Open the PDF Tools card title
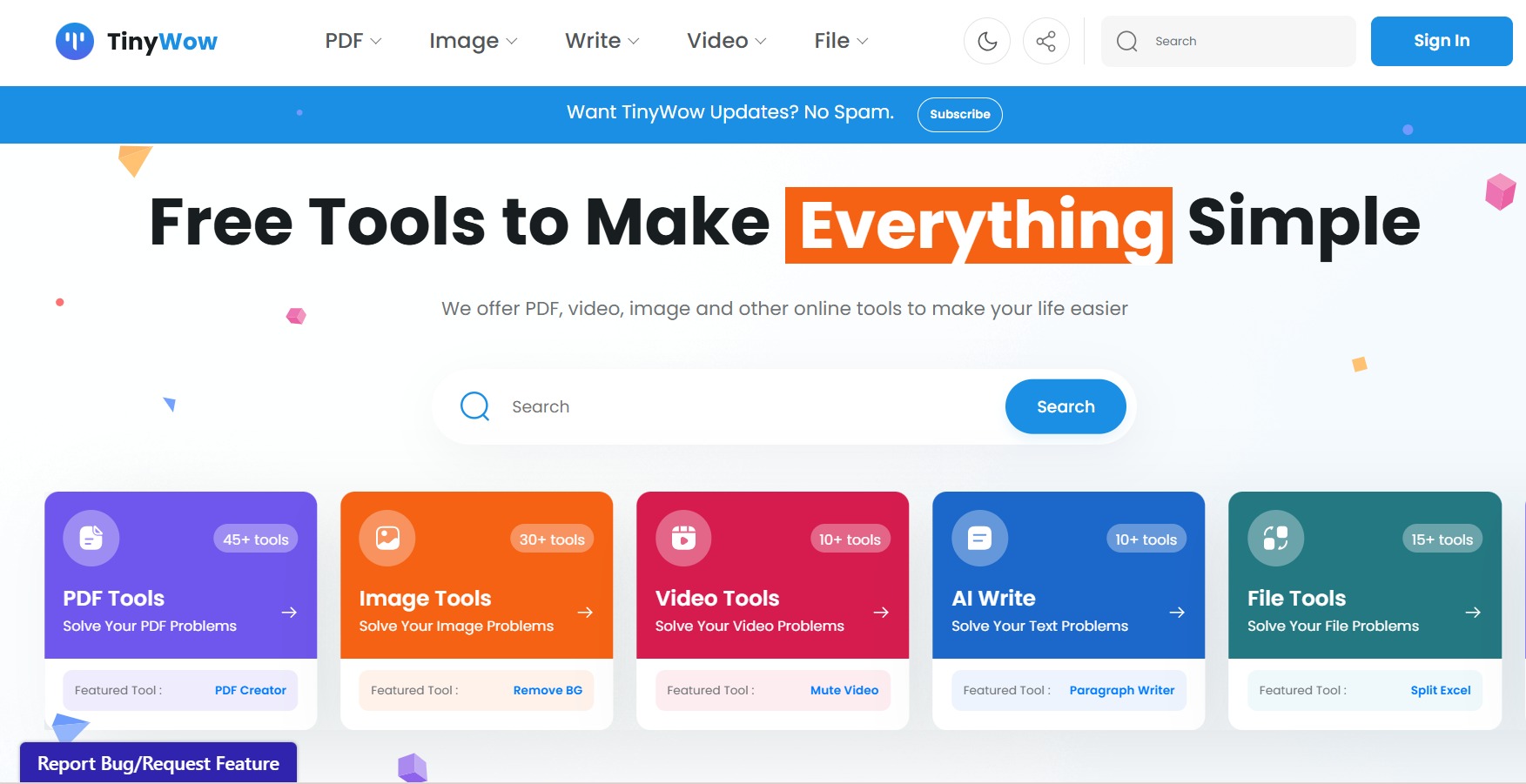Screen dimensions: 1526x784 pyautogui.click(x=114, y=599)
